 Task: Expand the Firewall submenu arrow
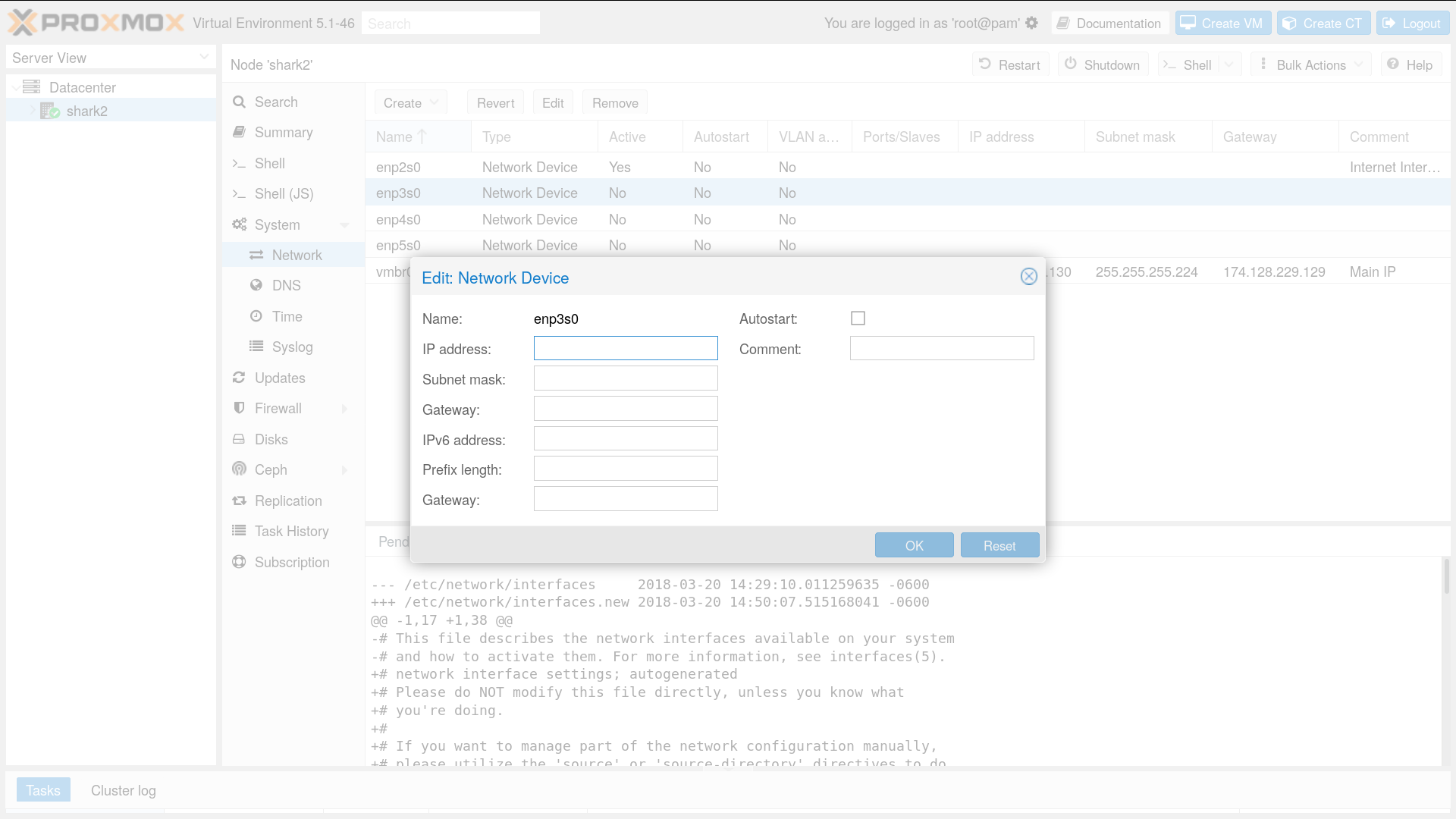click(x=344, y=409)
